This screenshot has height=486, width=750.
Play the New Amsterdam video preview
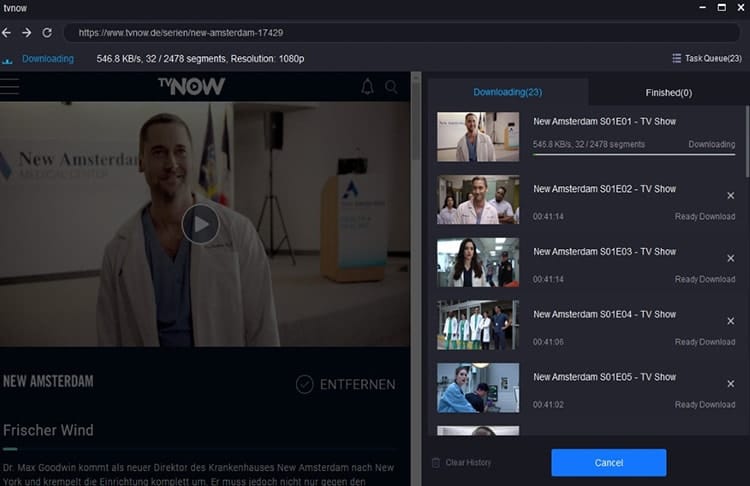click(x=200, y=224)
